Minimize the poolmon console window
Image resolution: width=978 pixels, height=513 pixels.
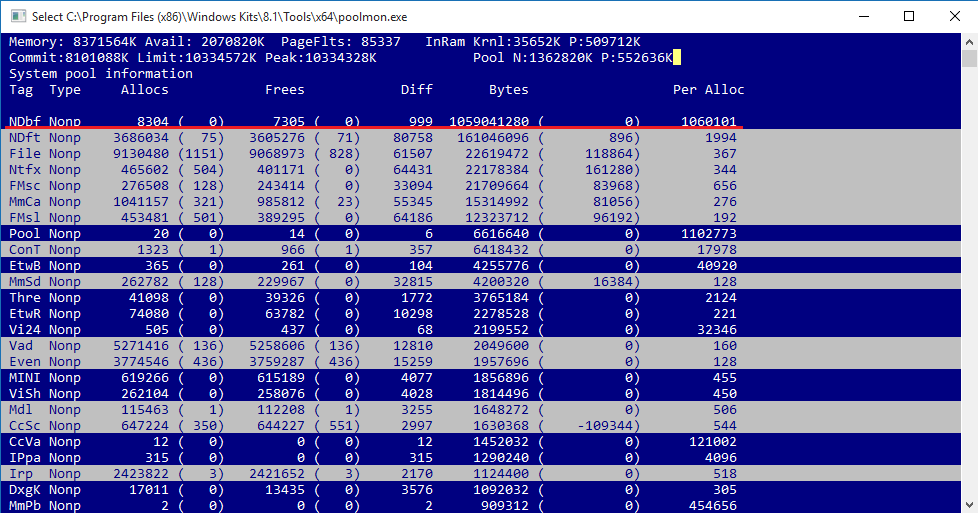[862, 16]
